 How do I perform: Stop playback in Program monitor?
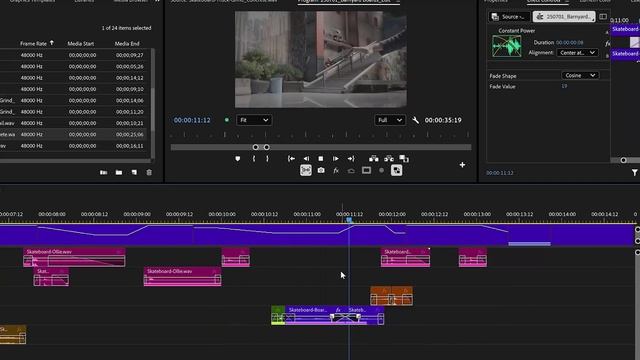pos(321,159)
